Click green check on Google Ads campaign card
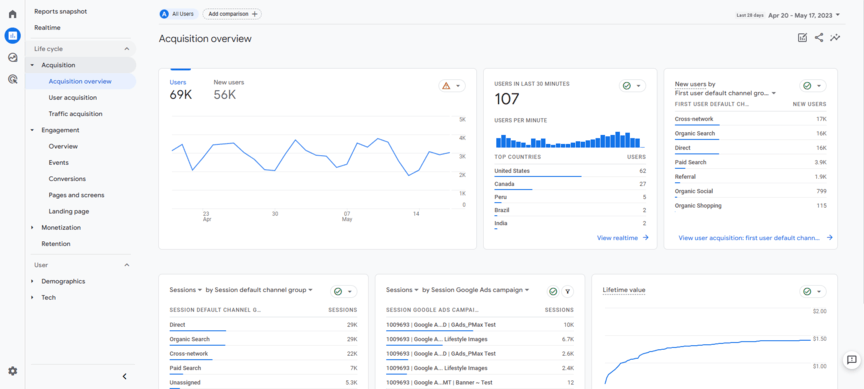 (553, 291)
